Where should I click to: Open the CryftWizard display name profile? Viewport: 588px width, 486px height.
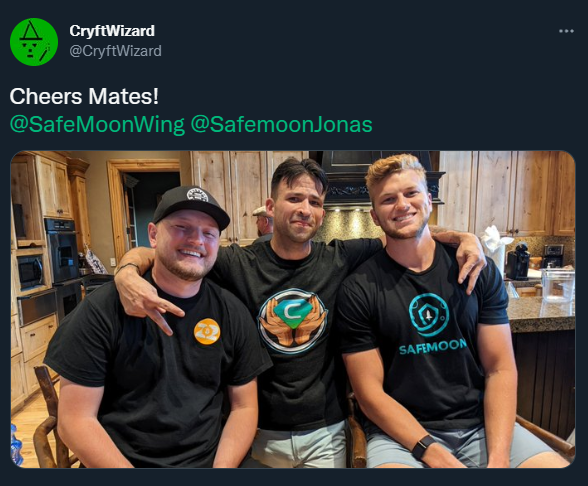pos(112,31)
